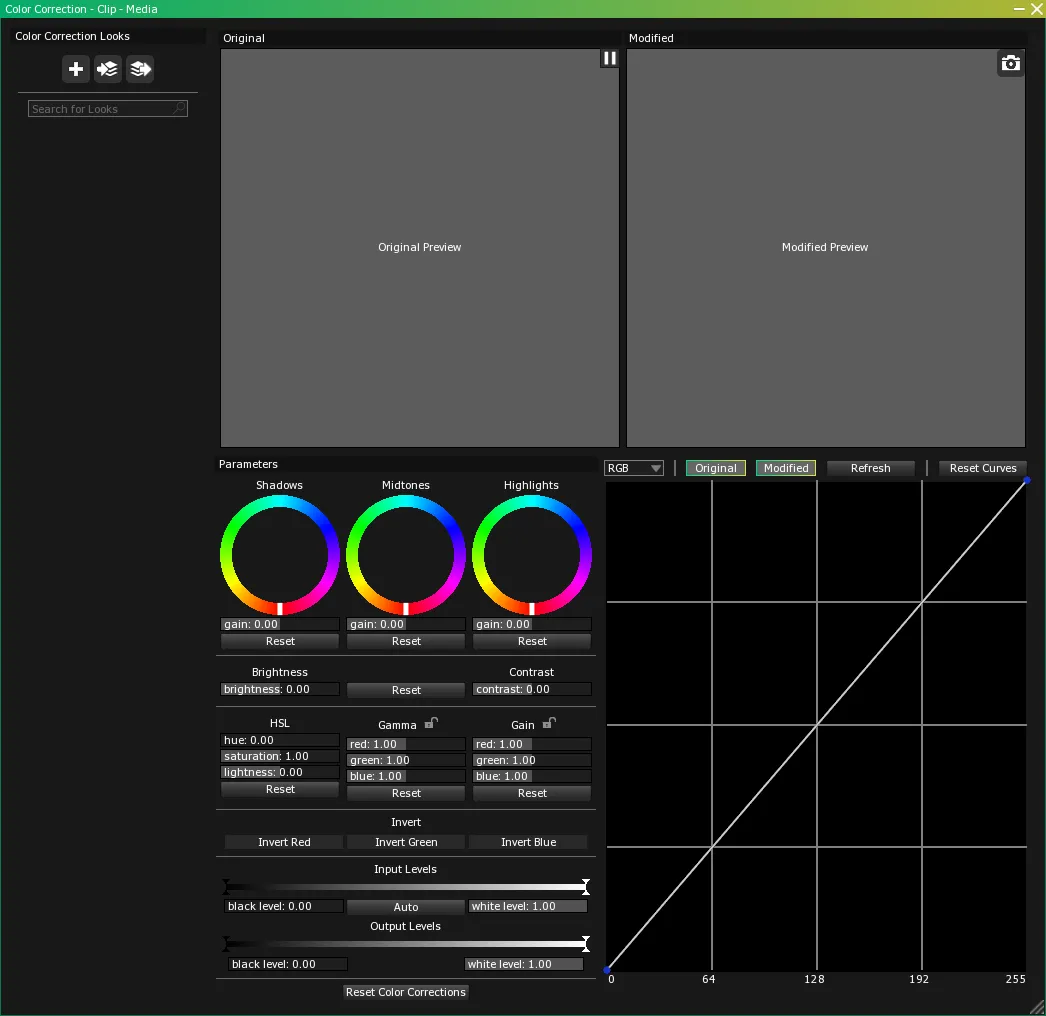Viewport: 1046px width, 1016px height.
Task: Toggle the Gamma channel lock icon
Action: click(x=431, y=723)
